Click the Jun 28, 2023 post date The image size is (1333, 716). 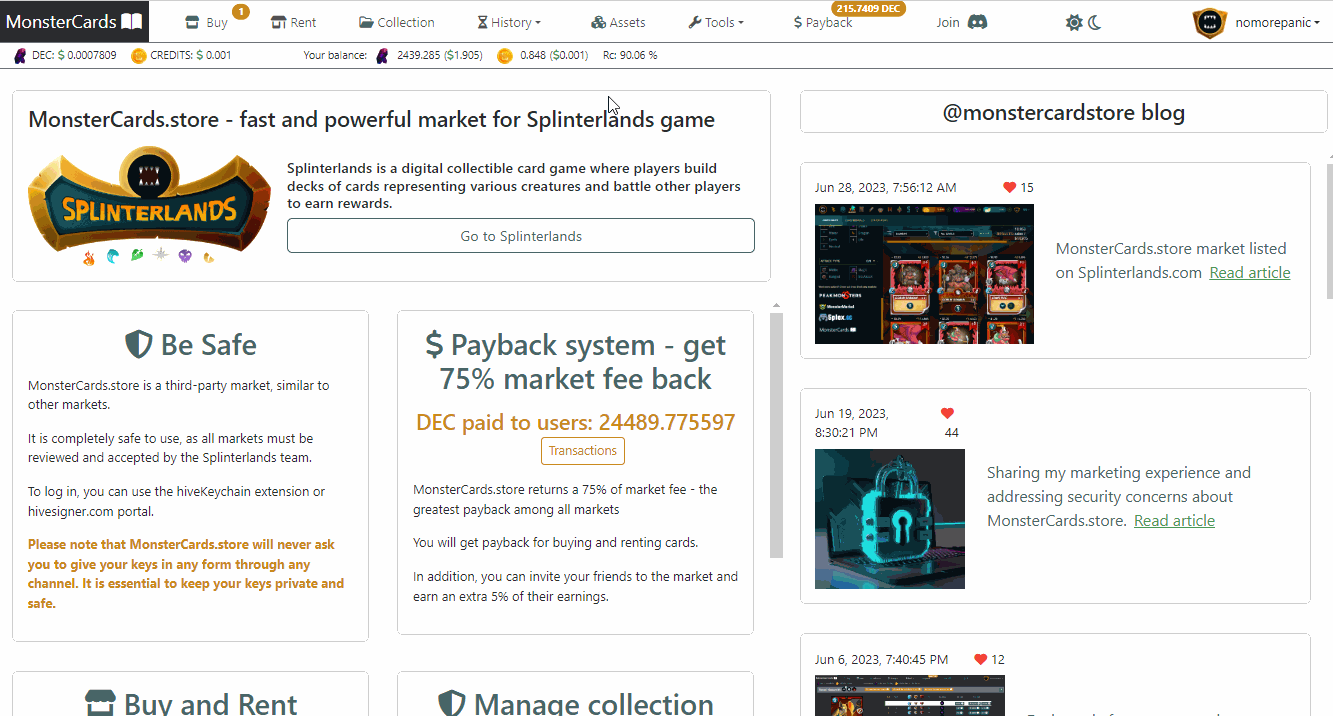coord(886,187)
